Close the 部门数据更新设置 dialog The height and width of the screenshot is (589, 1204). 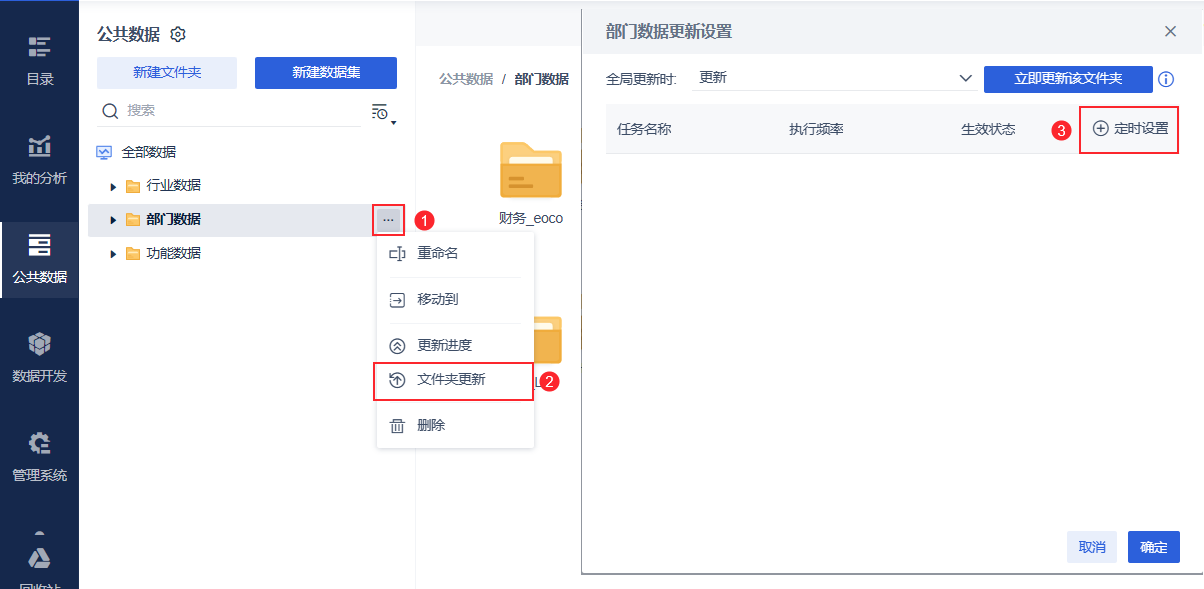tap(1170, 31)
